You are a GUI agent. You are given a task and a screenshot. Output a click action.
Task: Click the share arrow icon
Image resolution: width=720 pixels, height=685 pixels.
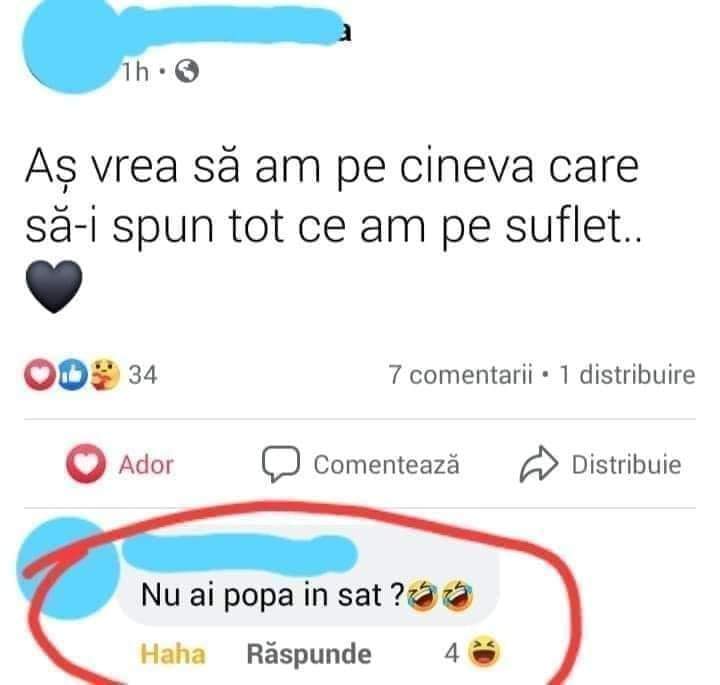[x=539, y=464]
